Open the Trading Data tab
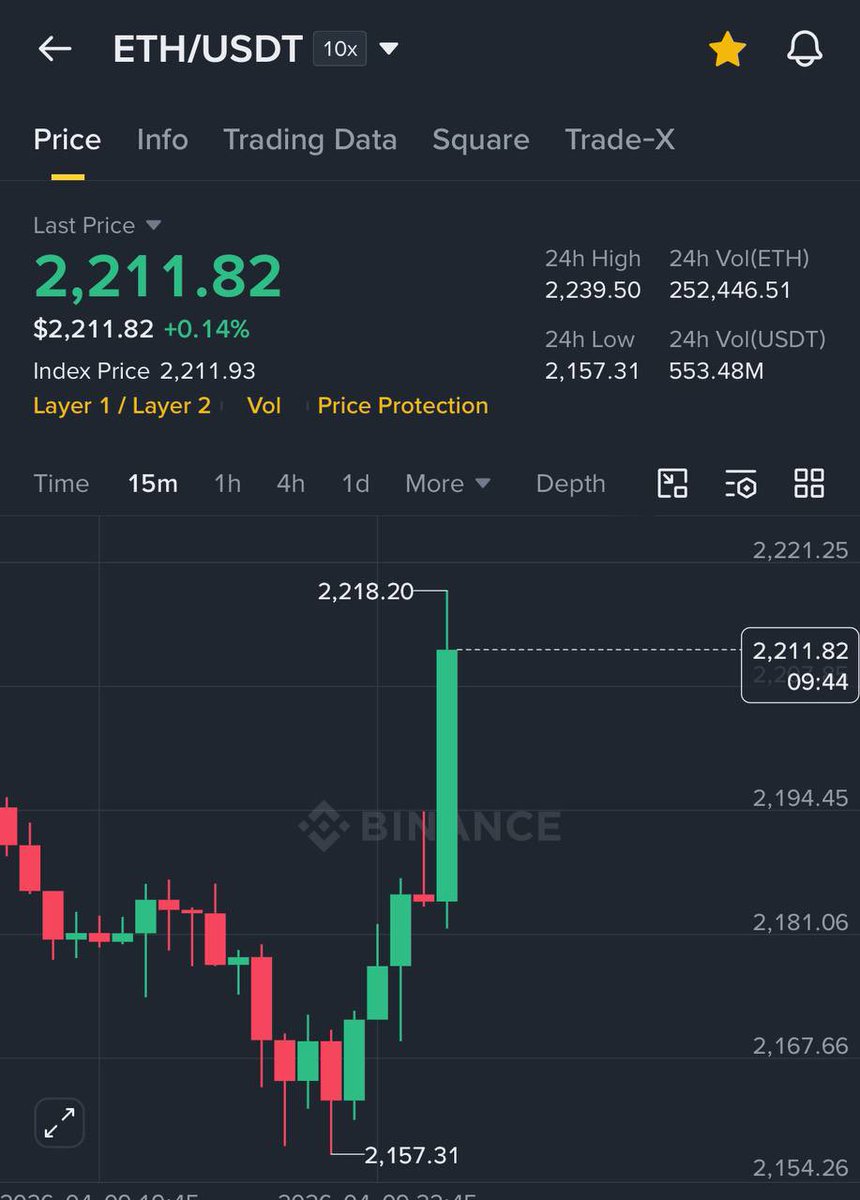This screenshot has height=1200, width=860. coord(310,140)
